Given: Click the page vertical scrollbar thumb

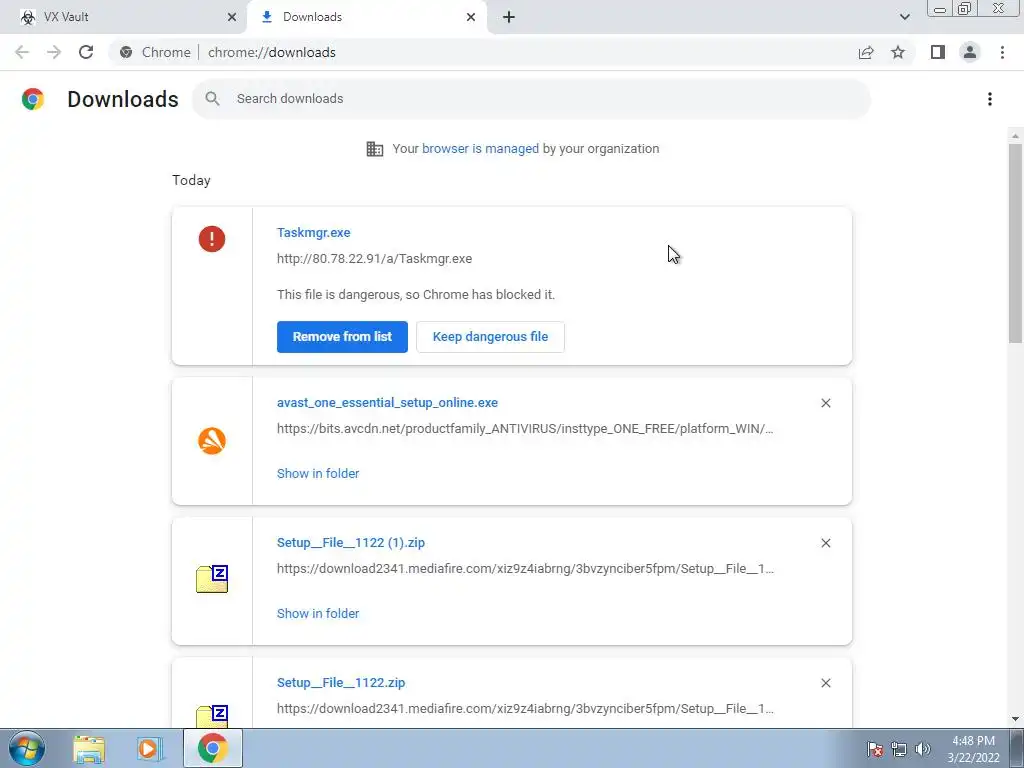Looking at the screenshot, I should (x=1015, y=243).
